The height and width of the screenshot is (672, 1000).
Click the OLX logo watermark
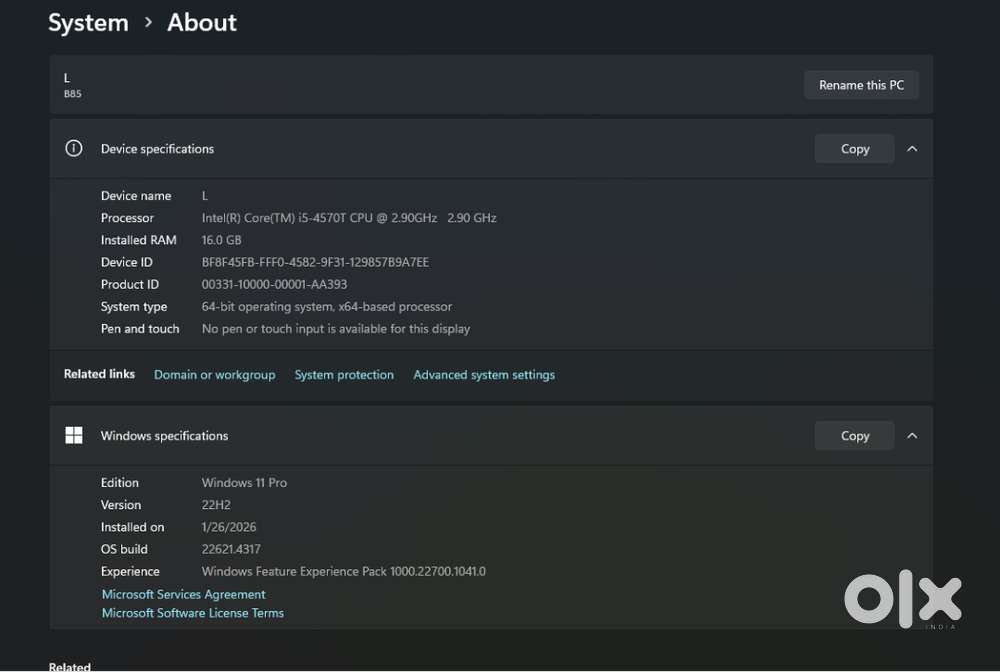902,600
